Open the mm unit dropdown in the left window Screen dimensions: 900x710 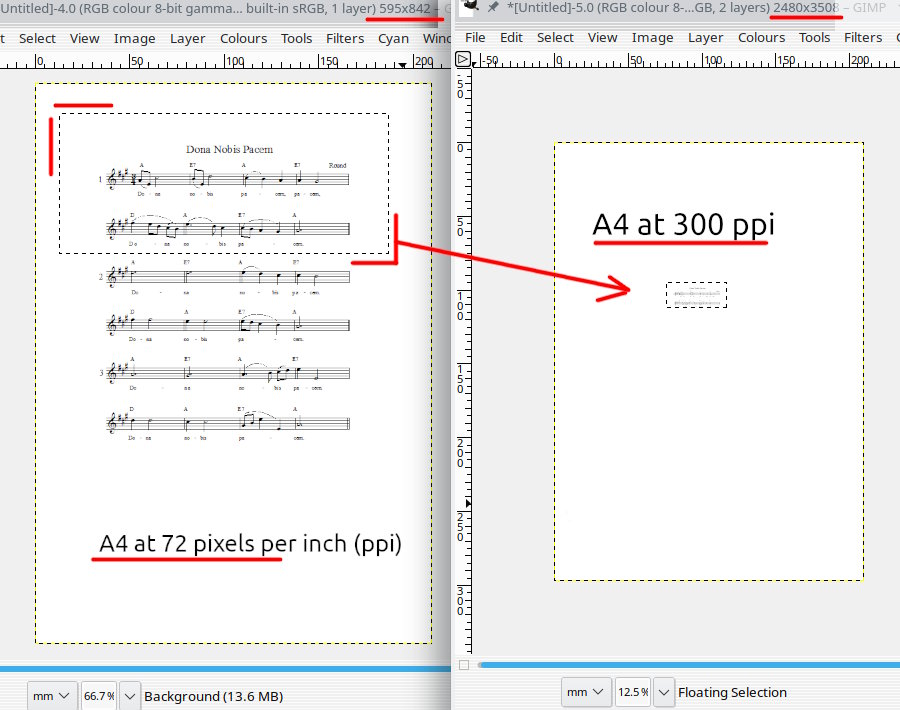tap(52, 696)
